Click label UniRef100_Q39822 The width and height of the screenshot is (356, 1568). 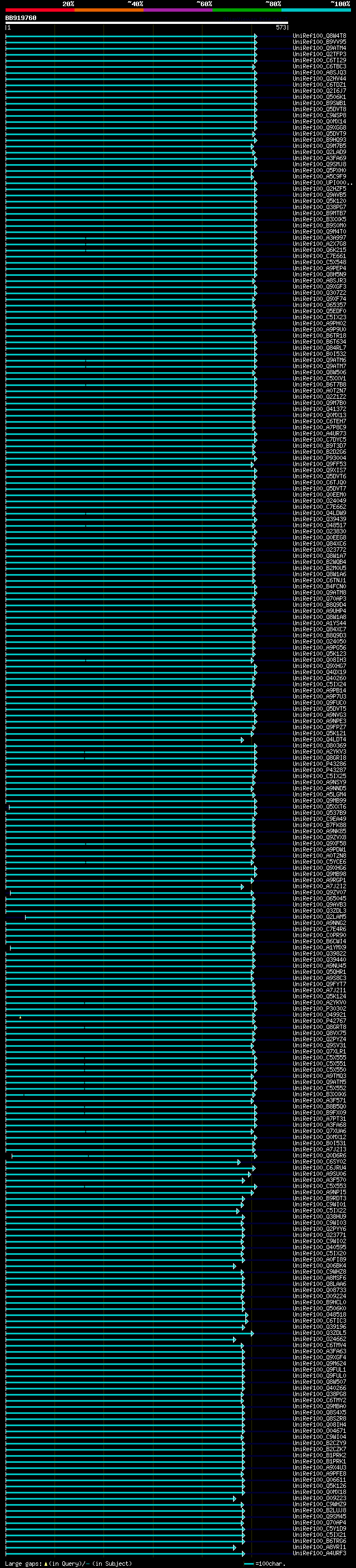click(x=319, y=953)
